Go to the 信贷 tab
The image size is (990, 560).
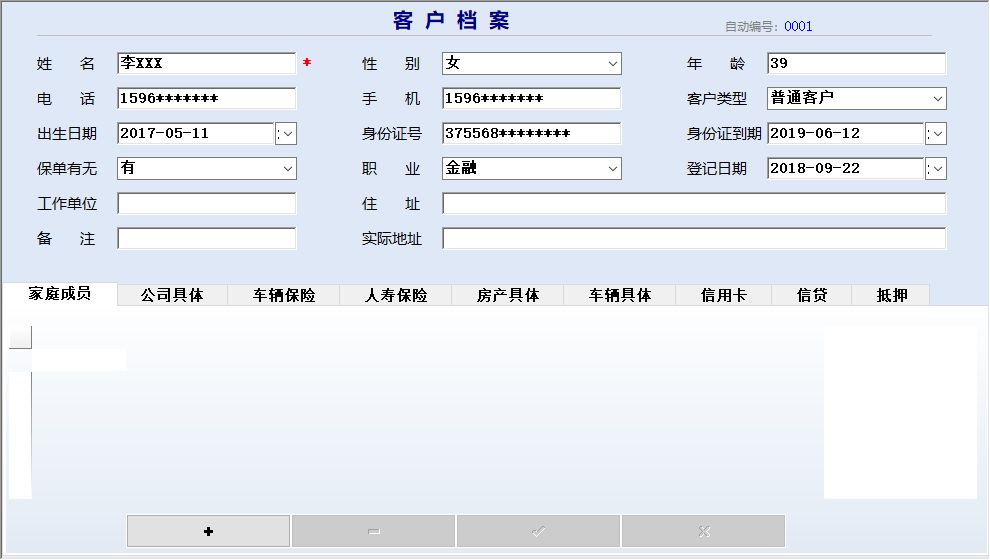[x=811, y=295]
